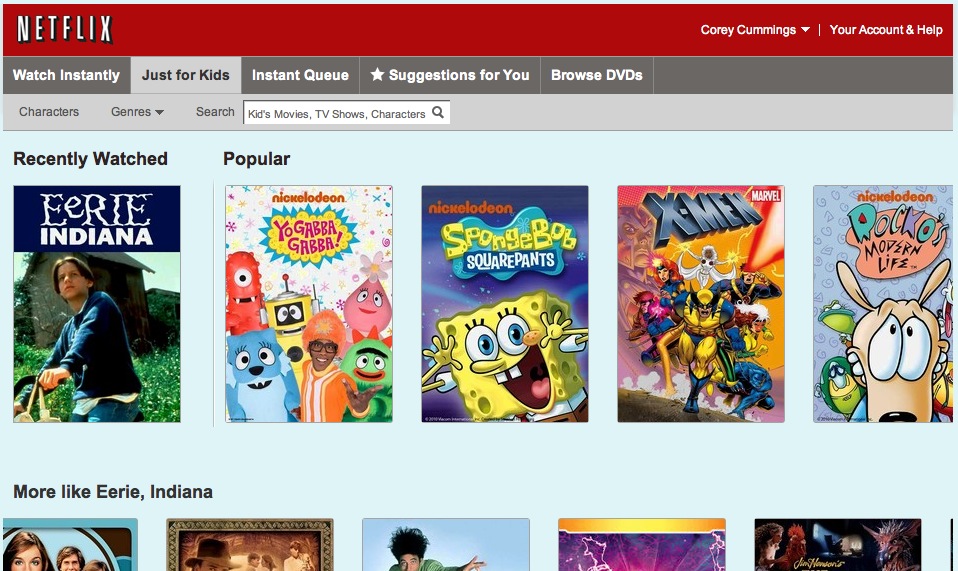Open Your Account & Help link
The height and width of the screenshot is (571, 958).
[886, 29]
